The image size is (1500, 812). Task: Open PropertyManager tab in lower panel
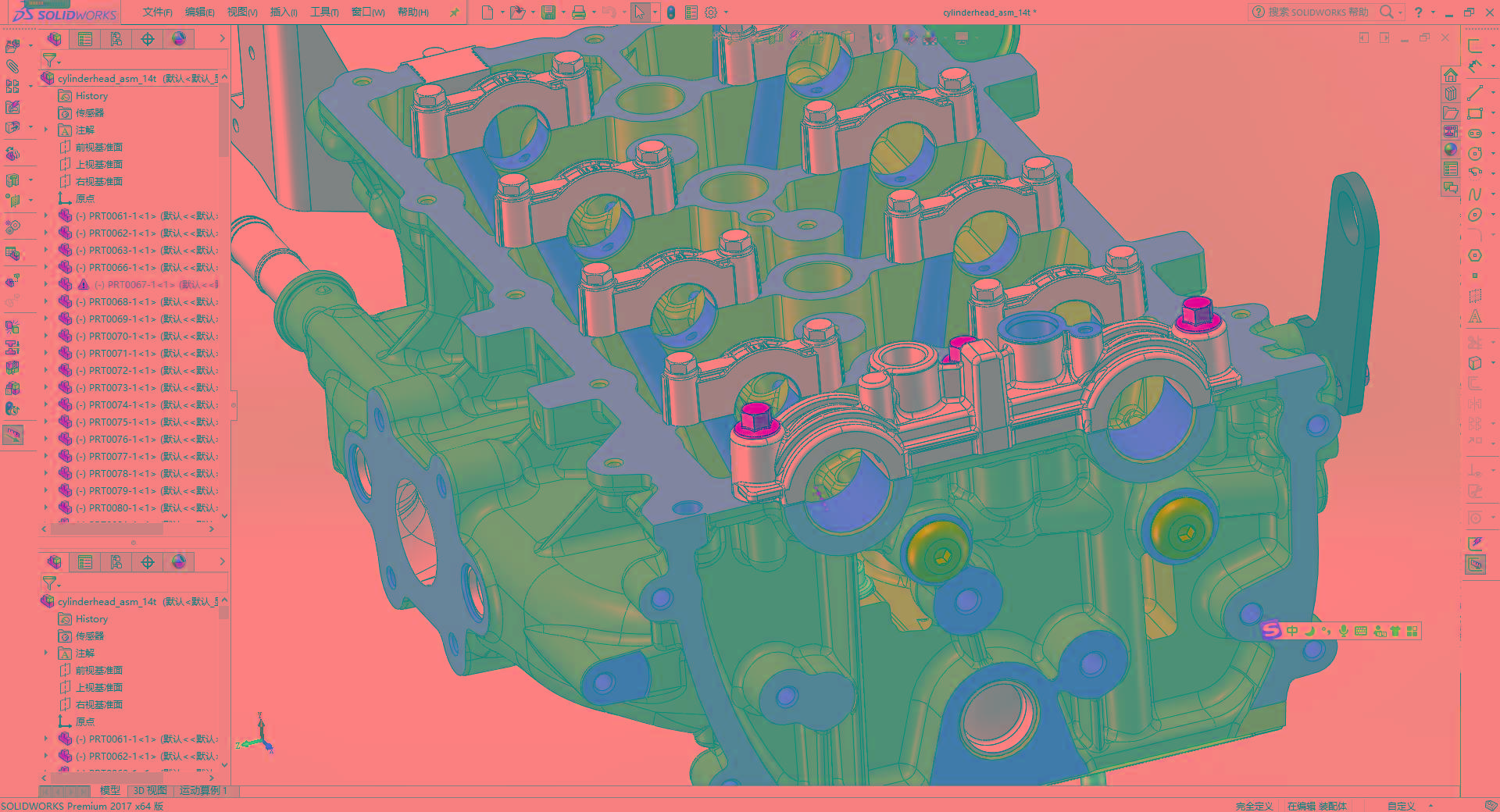click(x=85, y=562)
